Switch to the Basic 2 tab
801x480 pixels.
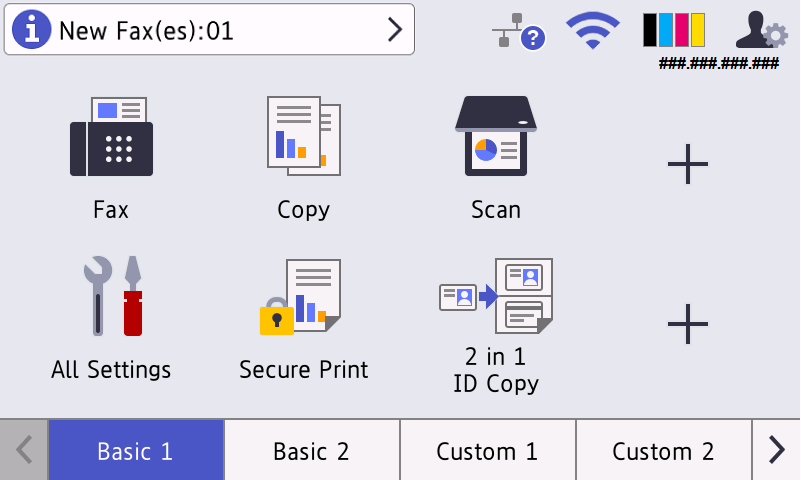(312, 451)
